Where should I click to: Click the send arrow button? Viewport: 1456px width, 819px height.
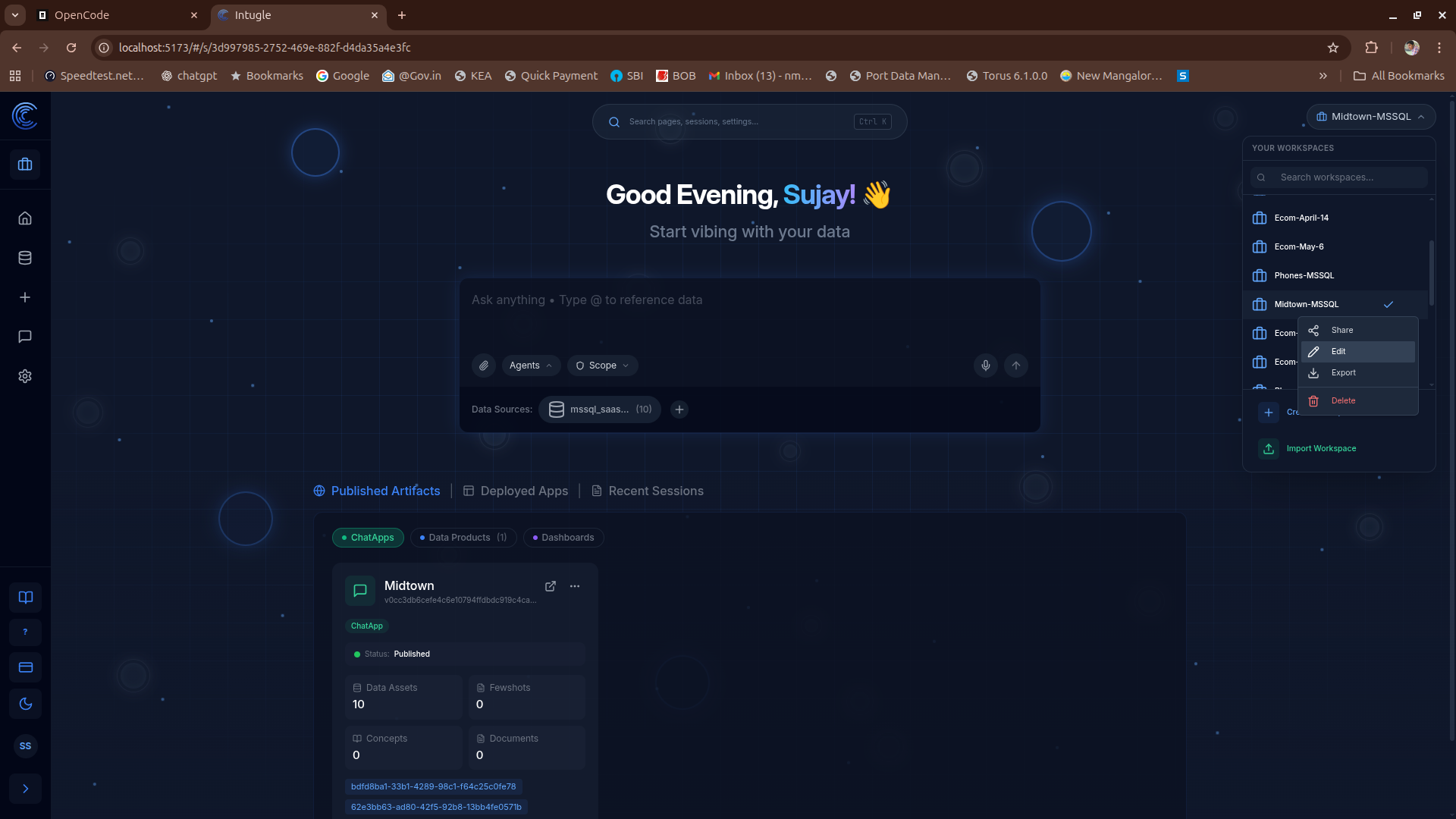pos(1016,366)
